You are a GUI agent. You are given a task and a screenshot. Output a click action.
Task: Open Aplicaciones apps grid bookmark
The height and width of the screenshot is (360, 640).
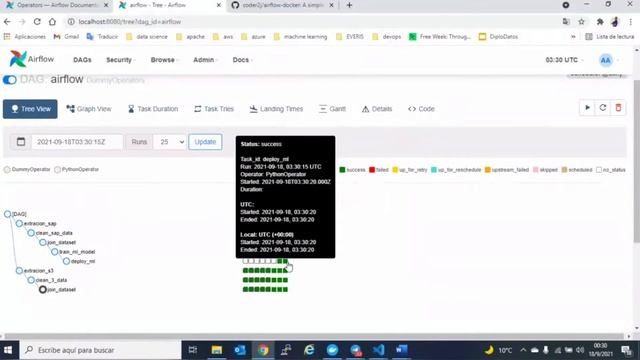coord(24,37)
